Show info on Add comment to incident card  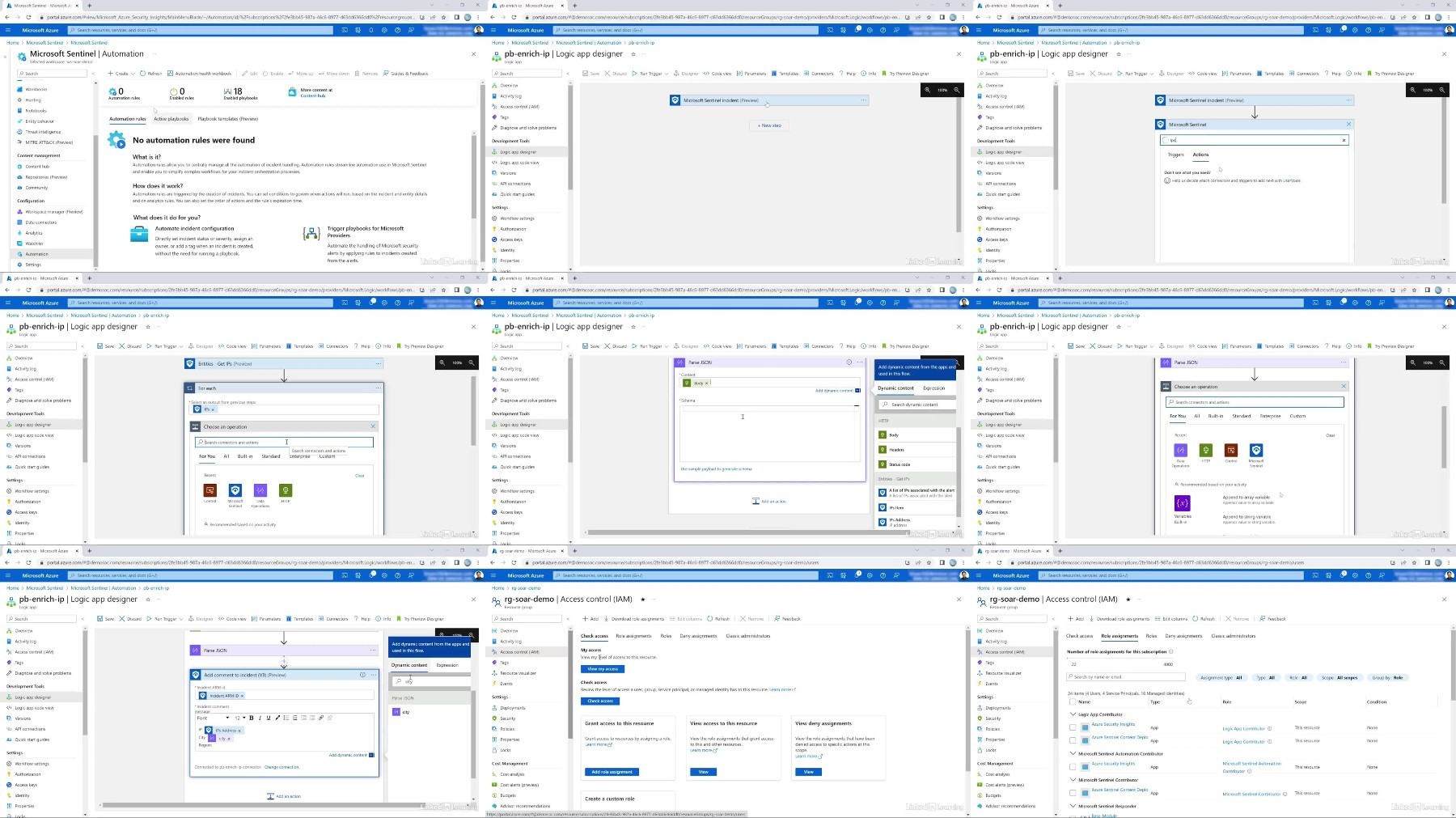pyautogui.click(x=362, y=675)
